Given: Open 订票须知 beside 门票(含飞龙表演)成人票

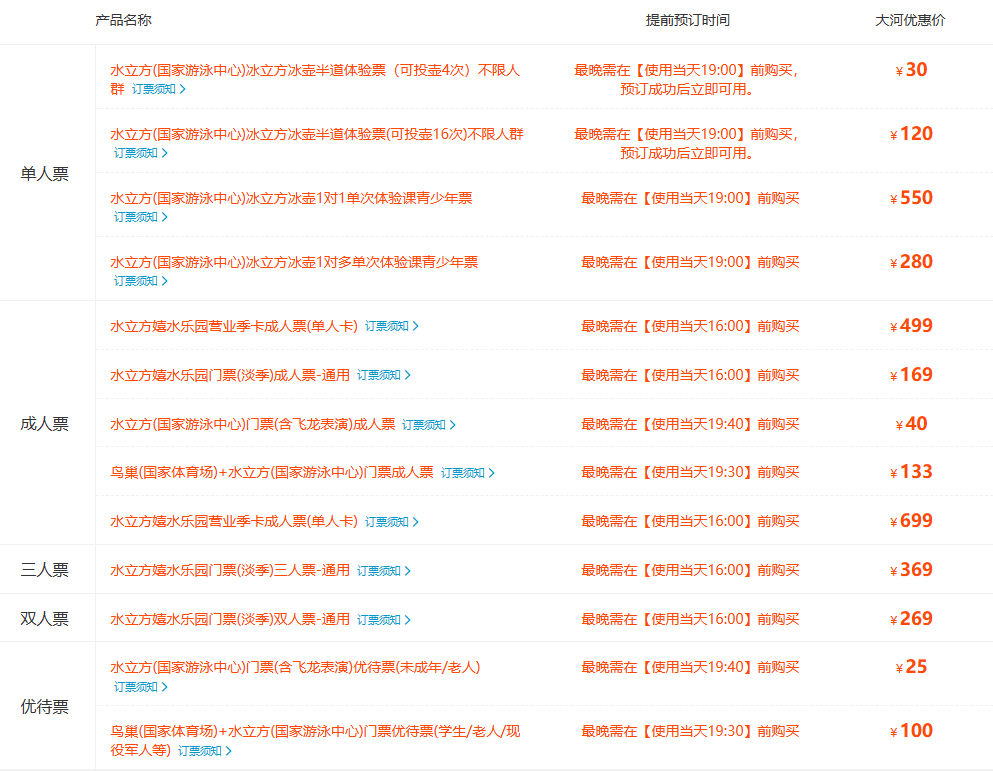Looking at the screenshot, I should tap(429, 425).
